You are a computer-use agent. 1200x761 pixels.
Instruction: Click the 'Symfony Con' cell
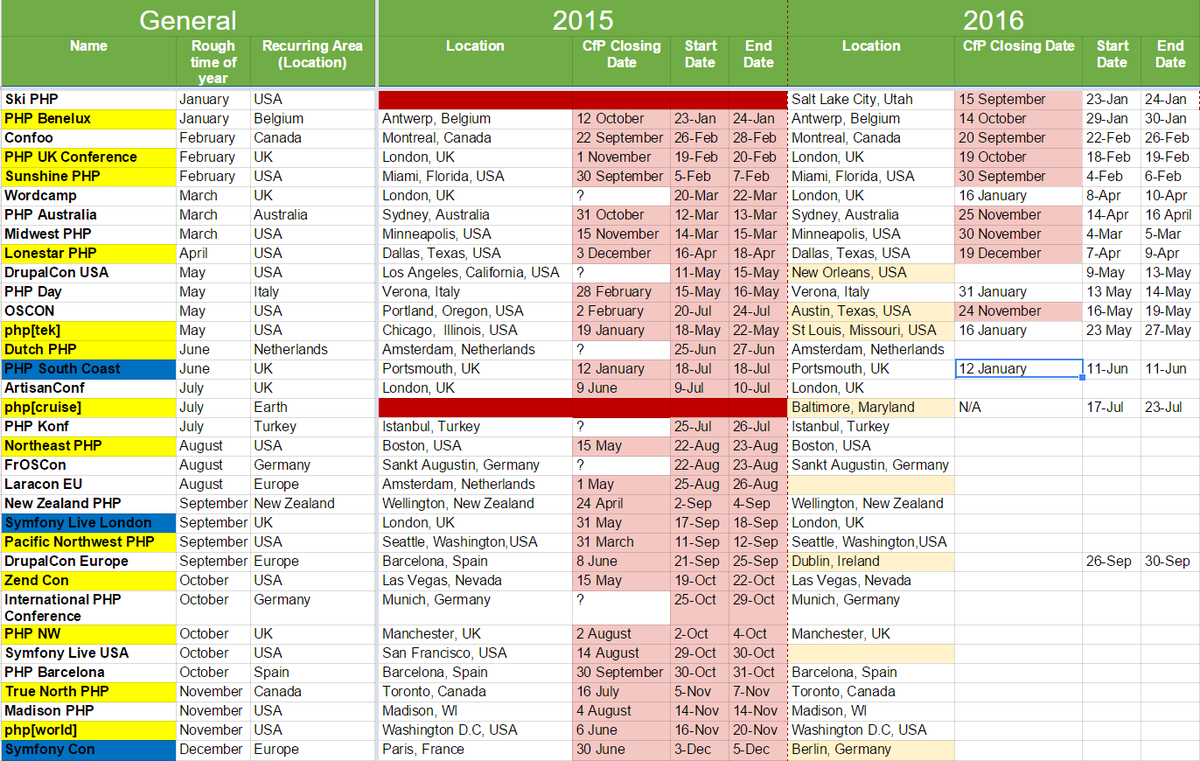coord(89,749)
